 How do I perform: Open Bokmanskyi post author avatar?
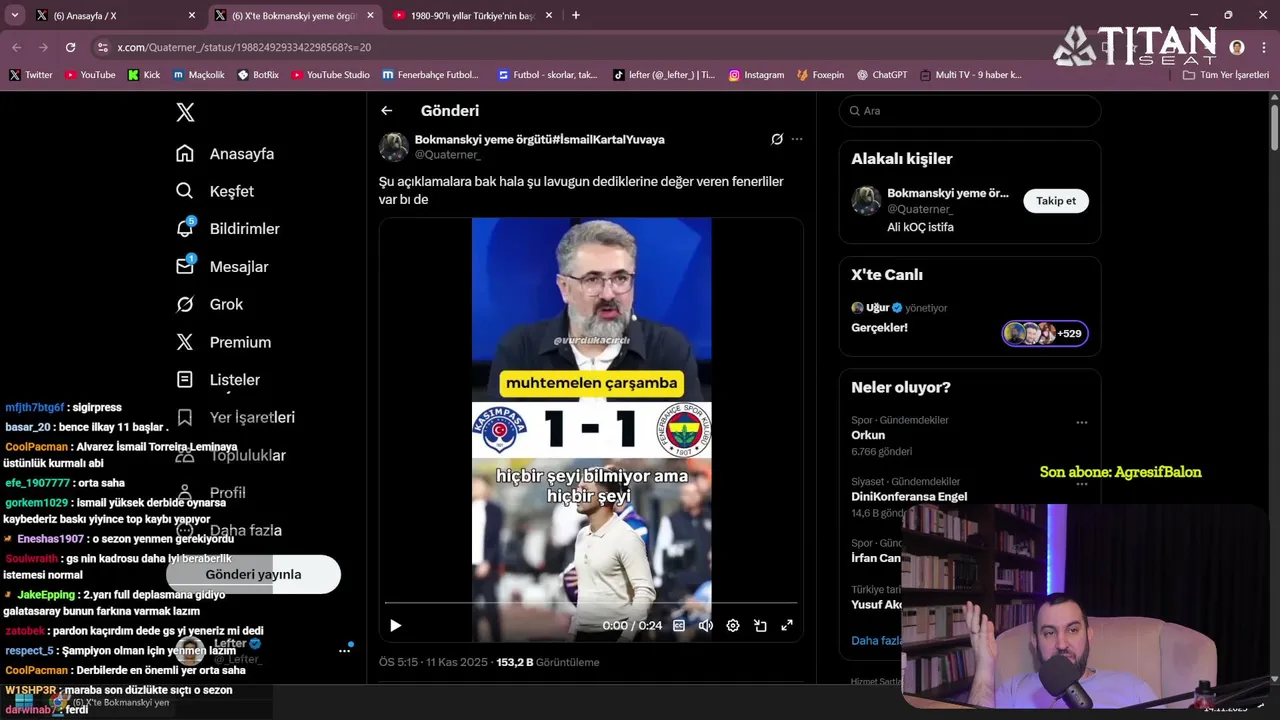pos(393,147)
